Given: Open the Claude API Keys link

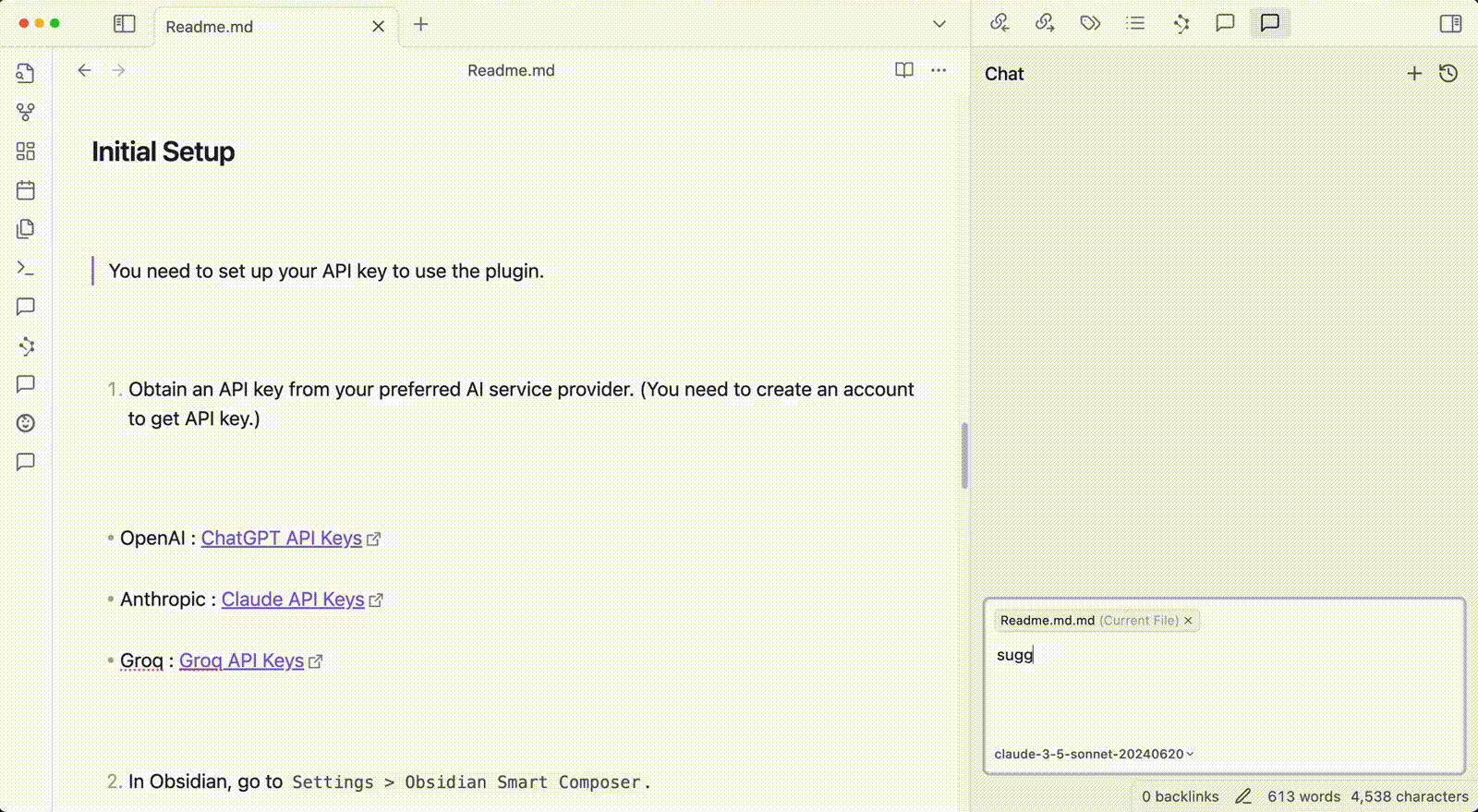Looking at the screenshot, I should [x=293, y=599].
